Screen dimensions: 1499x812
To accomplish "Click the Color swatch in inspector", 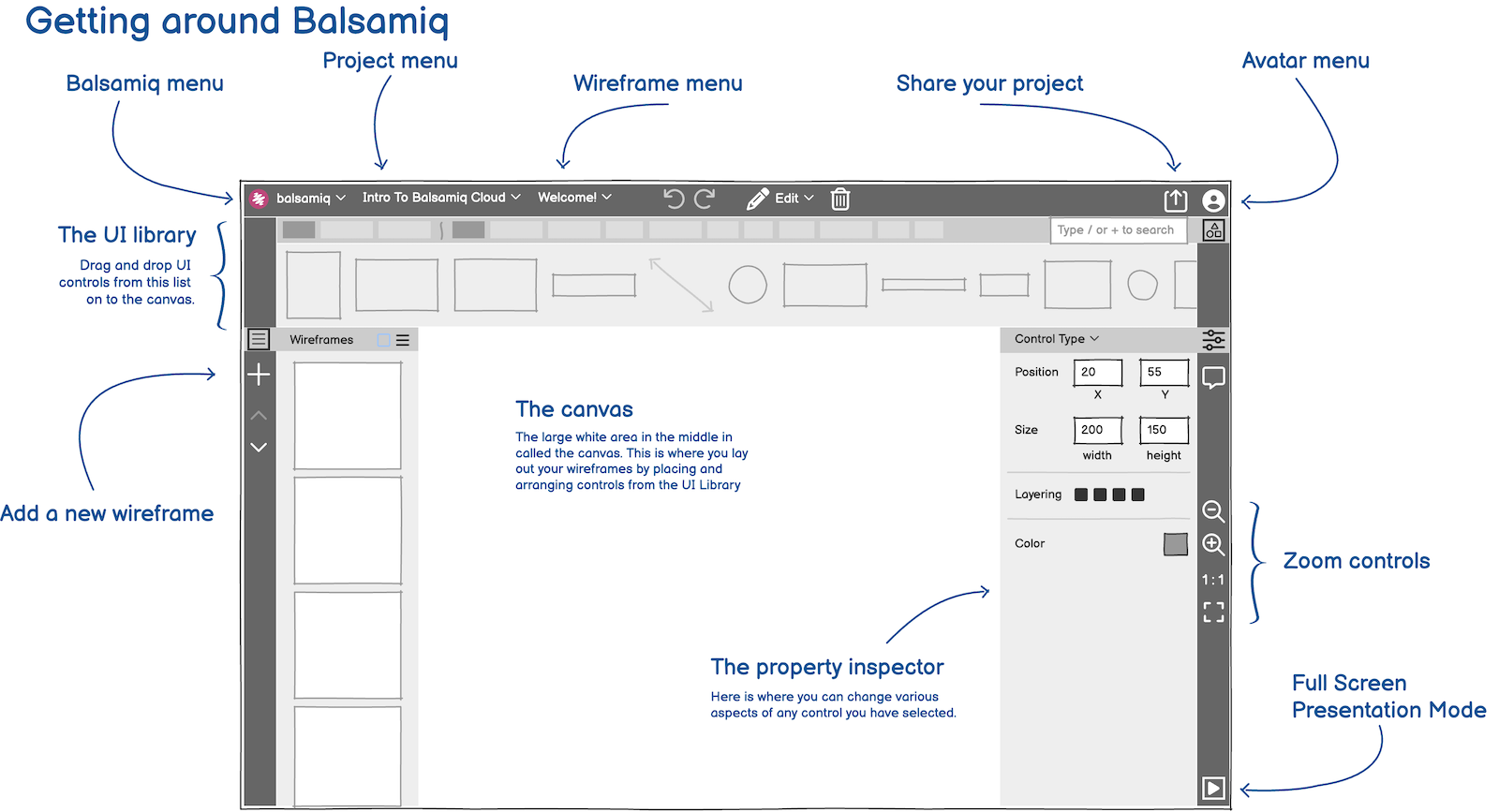I will (1175, 544).
